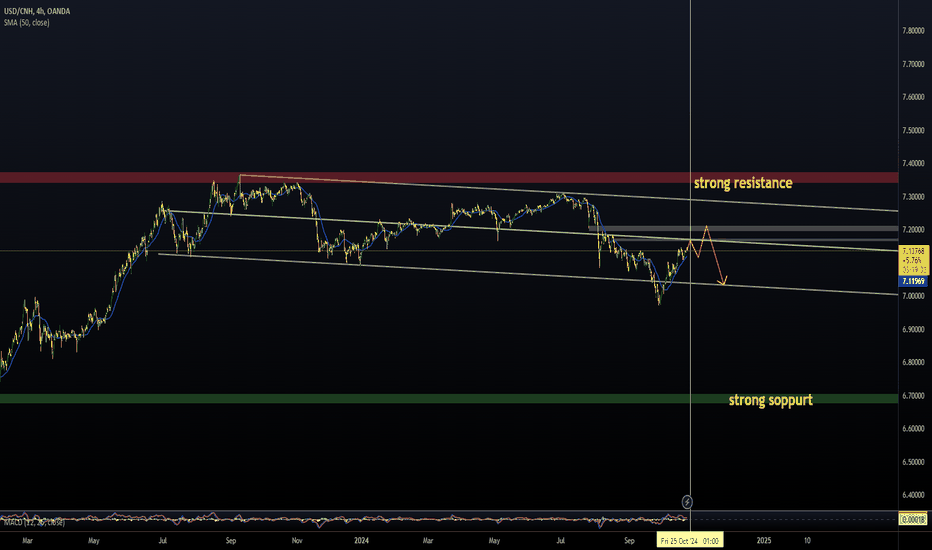Image resolution: width=932 pixels, height=550 pixels.
Task: Click the 6.50000 price axis label
Action: click(913, 462)
